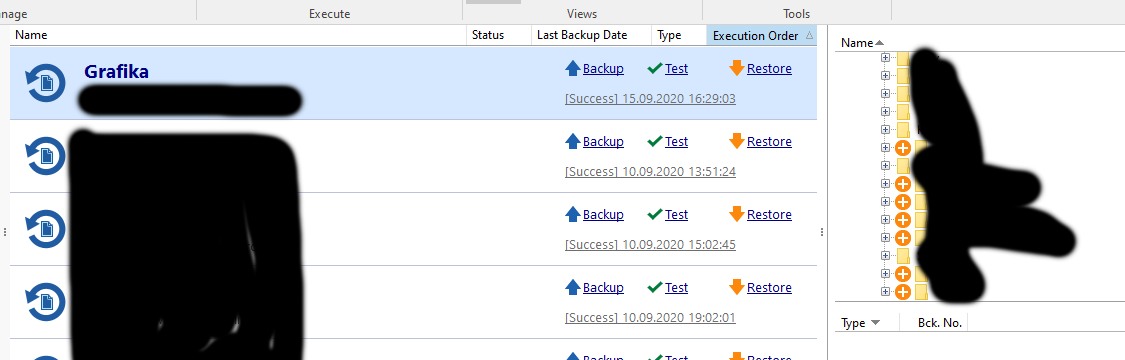Open the [Success] 10.09.2020 15:02:45 log link
Viewport: 1125px width, 360px height.
[650, 245]
